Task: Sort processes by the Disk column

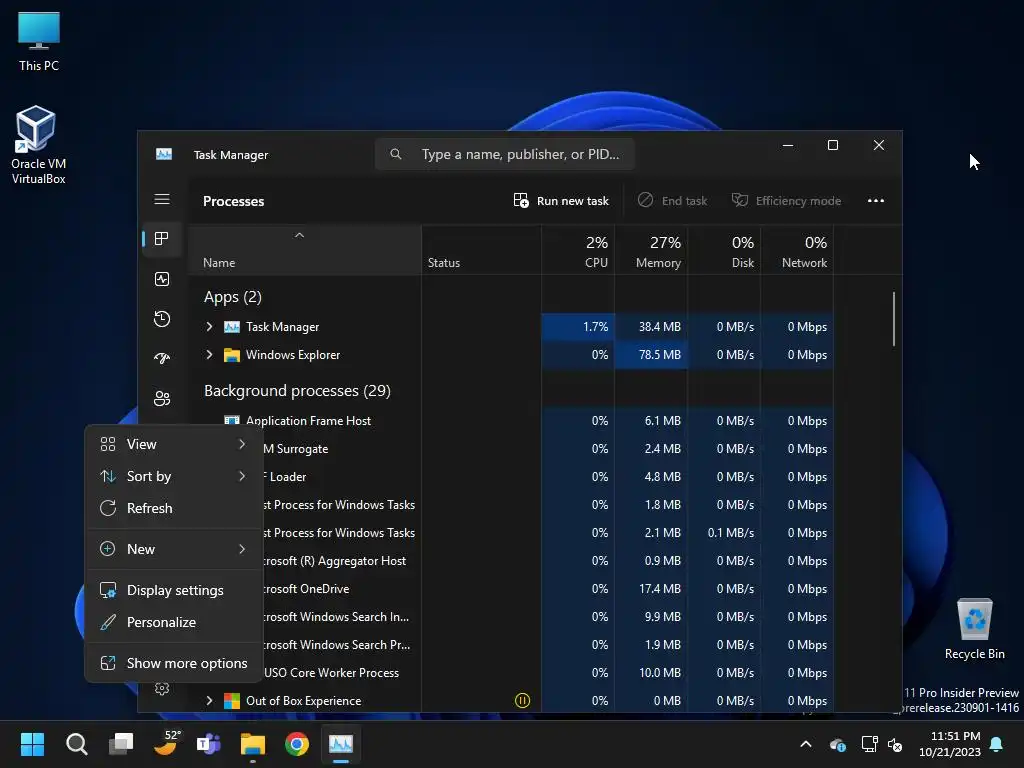Action: pos(724,251)
